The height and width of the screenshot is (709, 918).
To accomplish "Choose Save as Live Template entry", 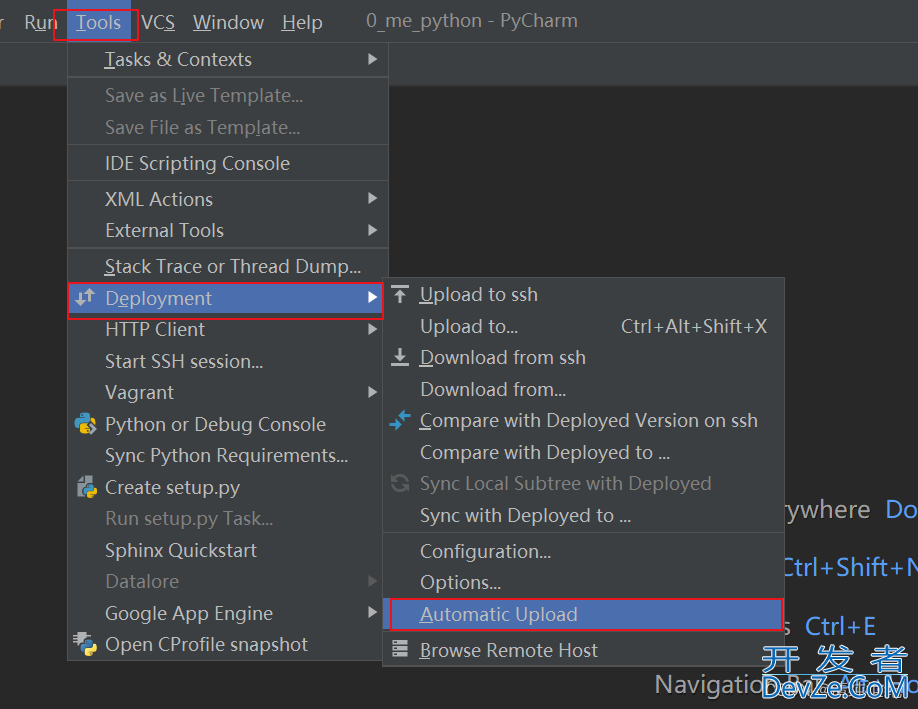I will pos(228,95).
